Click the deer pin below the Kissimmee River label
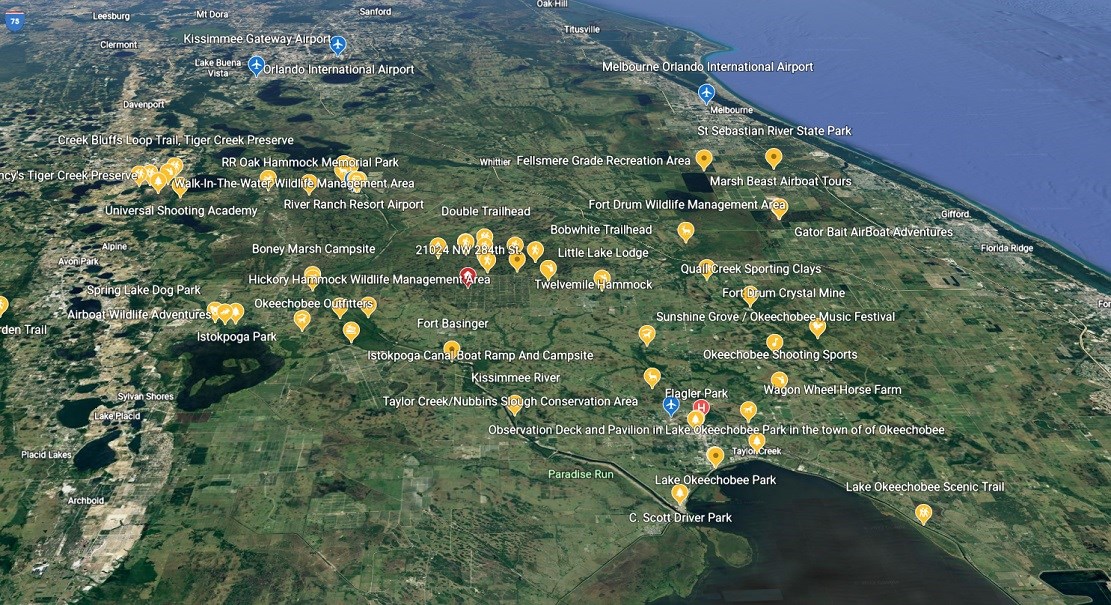Viewport: 1111px width, 605px height. pos(652,378)
